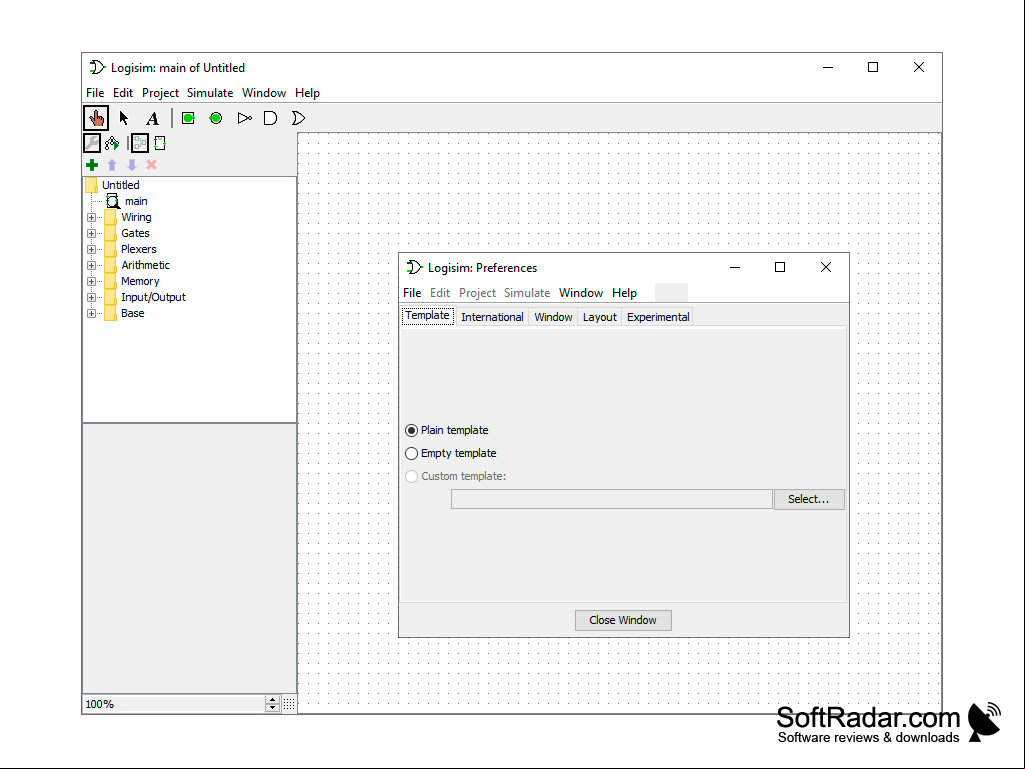Decrease zoom with the down stepper arrow
Viewport: 1025px width, 769px height.
pos(273,708)
